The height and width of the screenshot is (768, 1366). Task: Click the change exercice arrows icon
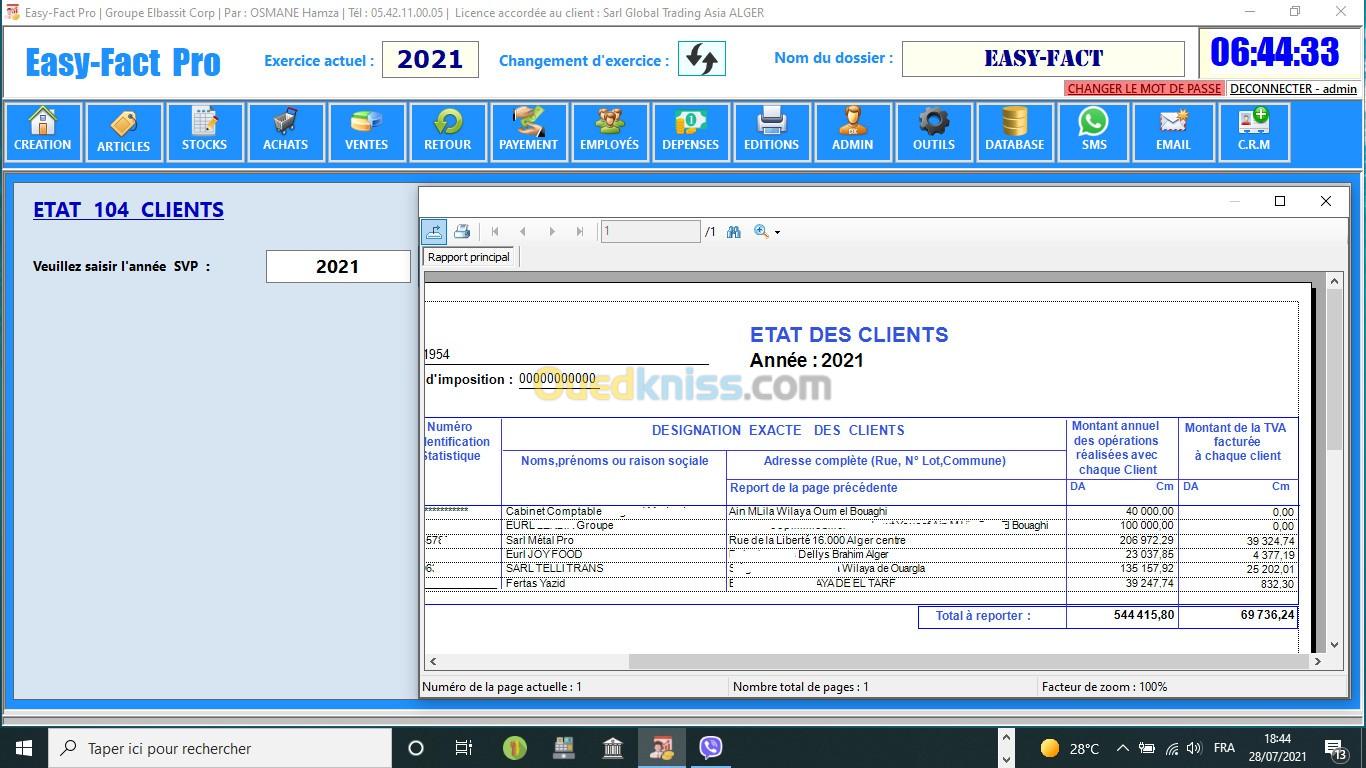click(701, 59)
